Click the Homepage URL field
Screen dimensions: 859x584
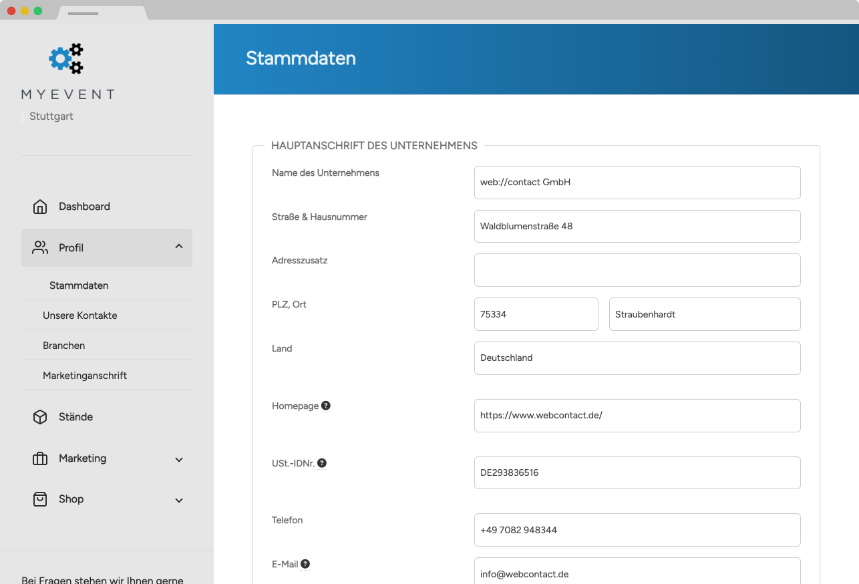[x=637, y=416]
